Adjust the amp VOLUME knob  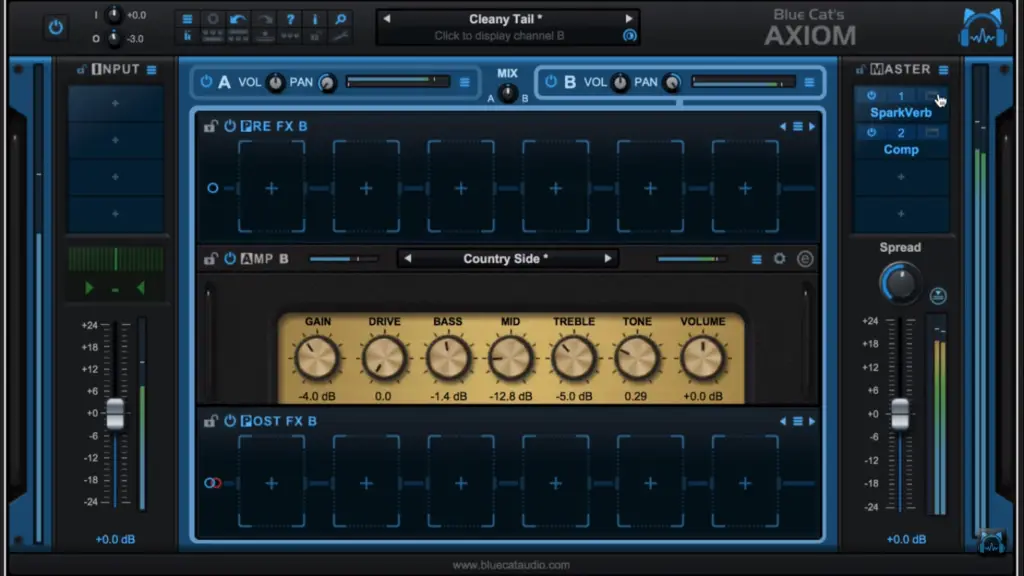[x=703, y=359]
